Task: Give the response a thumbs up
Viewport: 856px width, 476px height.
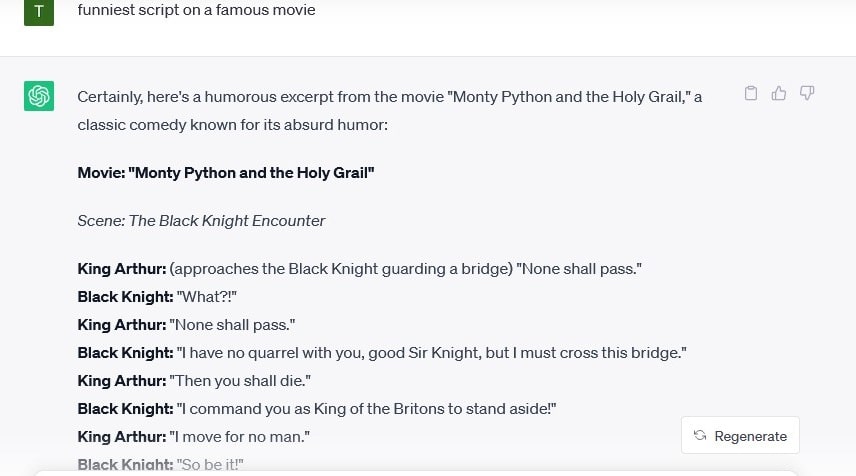Action: click(x=778, y=93)
